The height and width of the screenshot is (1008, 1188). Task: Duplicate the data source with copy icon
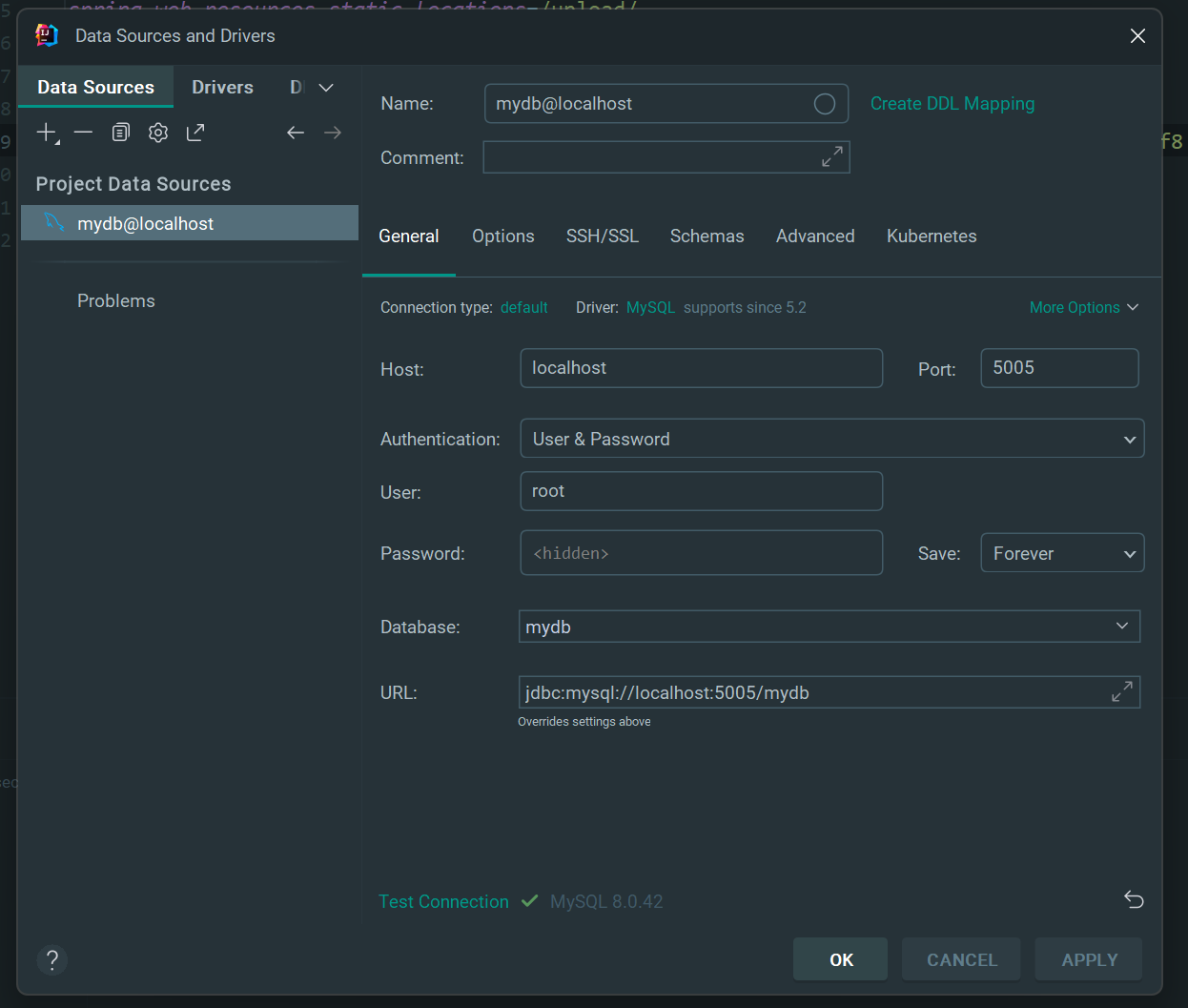click(120, 133)
